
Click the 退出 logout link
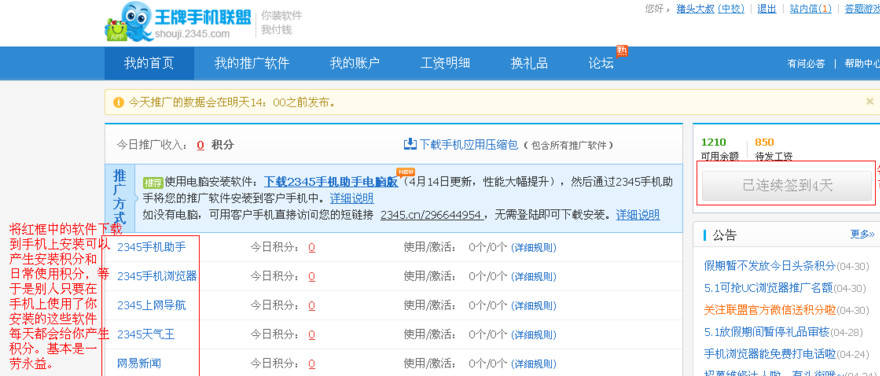767,8
